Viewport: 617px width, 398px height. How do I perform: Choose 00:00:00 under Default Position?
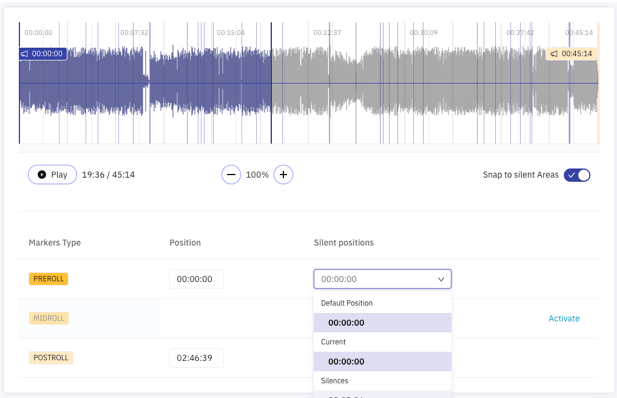coord(382,323)
